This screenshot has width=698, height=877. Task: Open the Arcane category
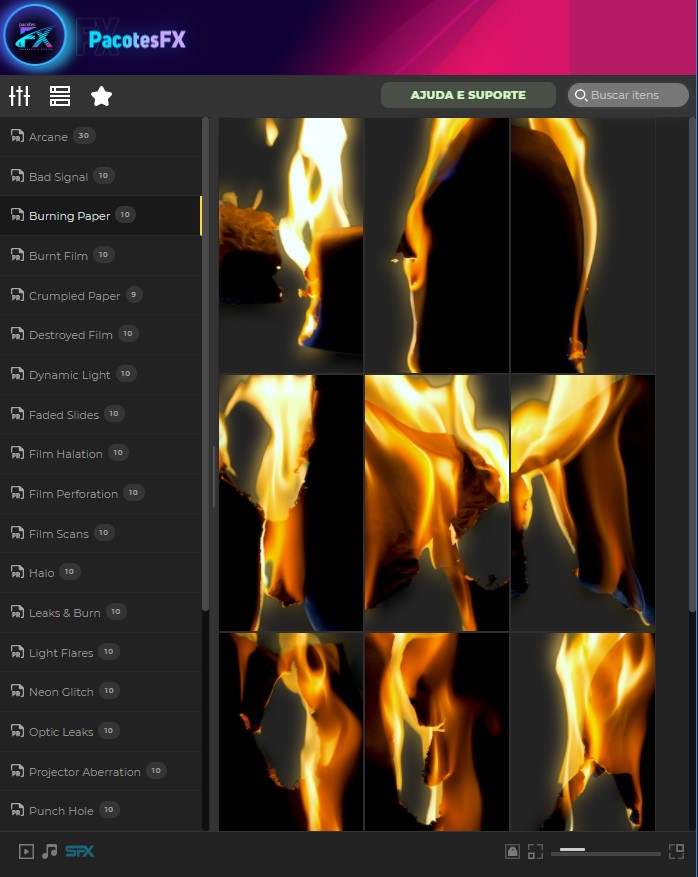(x=48, y=137)
